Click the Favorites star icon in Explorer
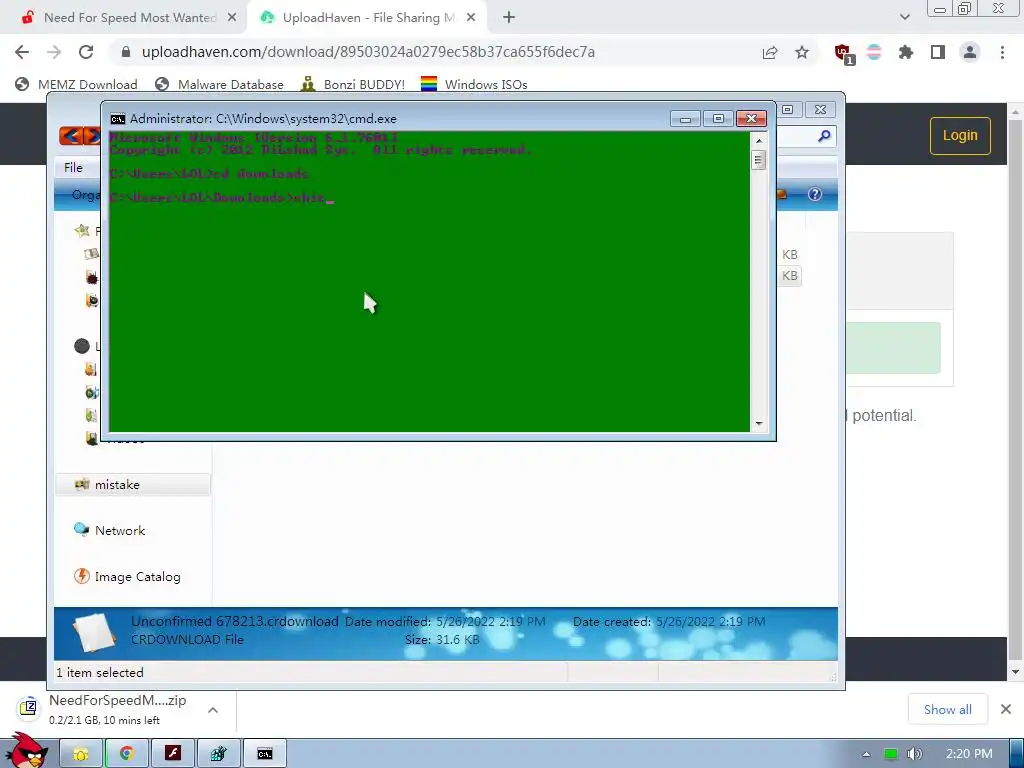Image resolution: width=1024 pixels, height=768 pixels. [x=82, y=231]
